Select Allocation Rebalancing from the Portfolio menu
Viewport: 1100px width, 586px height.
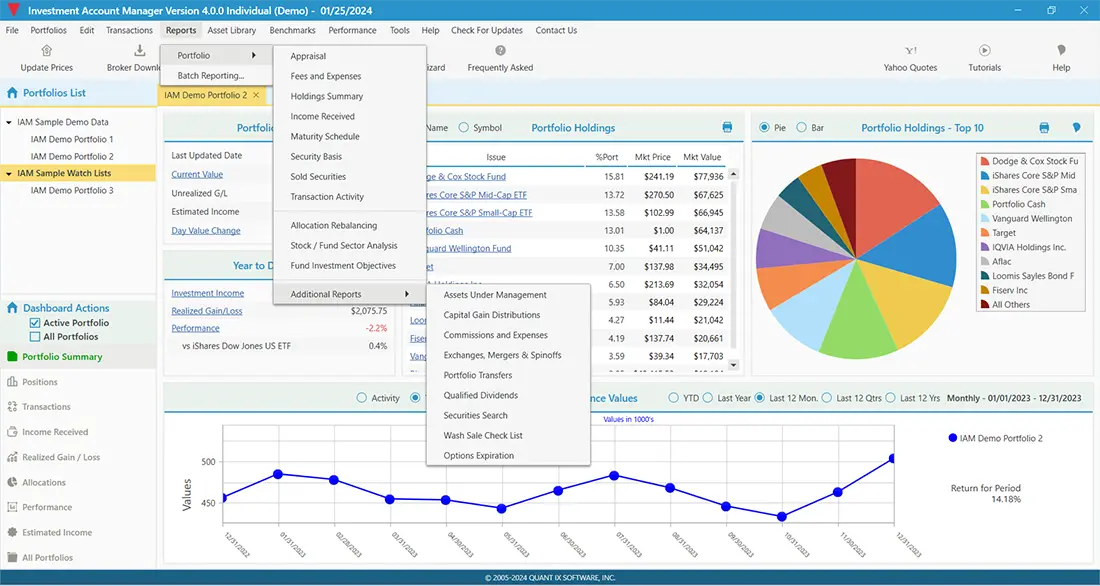click(333, 226)
